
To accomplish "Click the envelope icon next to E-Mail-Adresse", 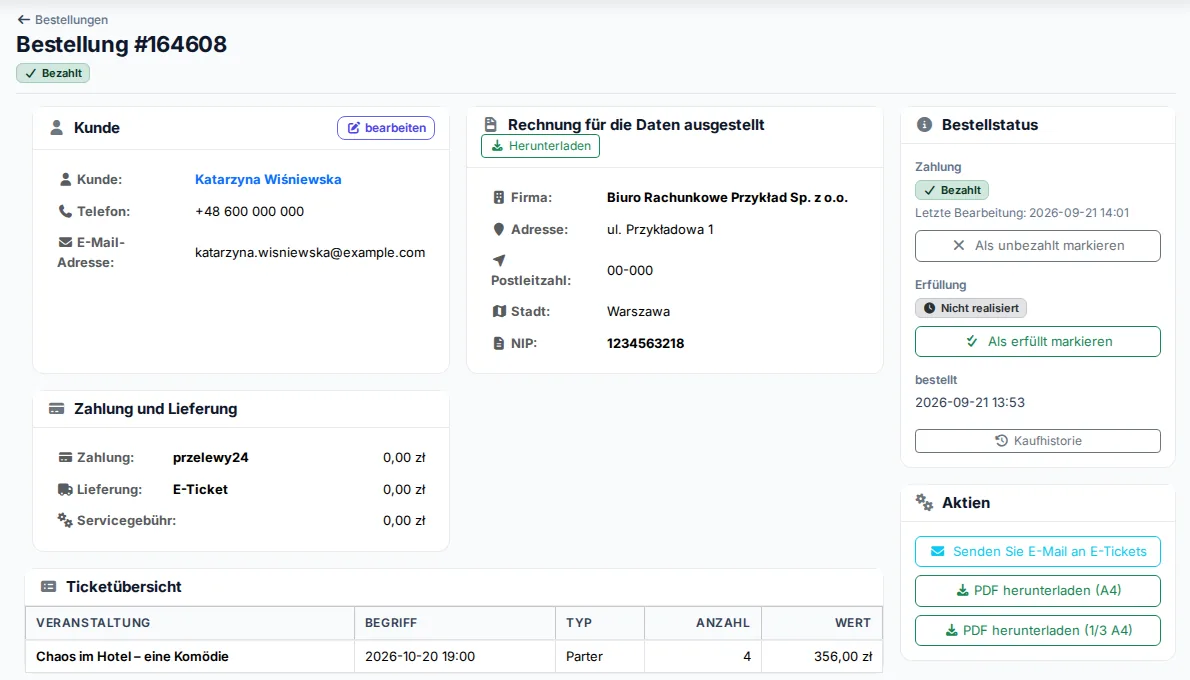I will (x=65, y=242).
